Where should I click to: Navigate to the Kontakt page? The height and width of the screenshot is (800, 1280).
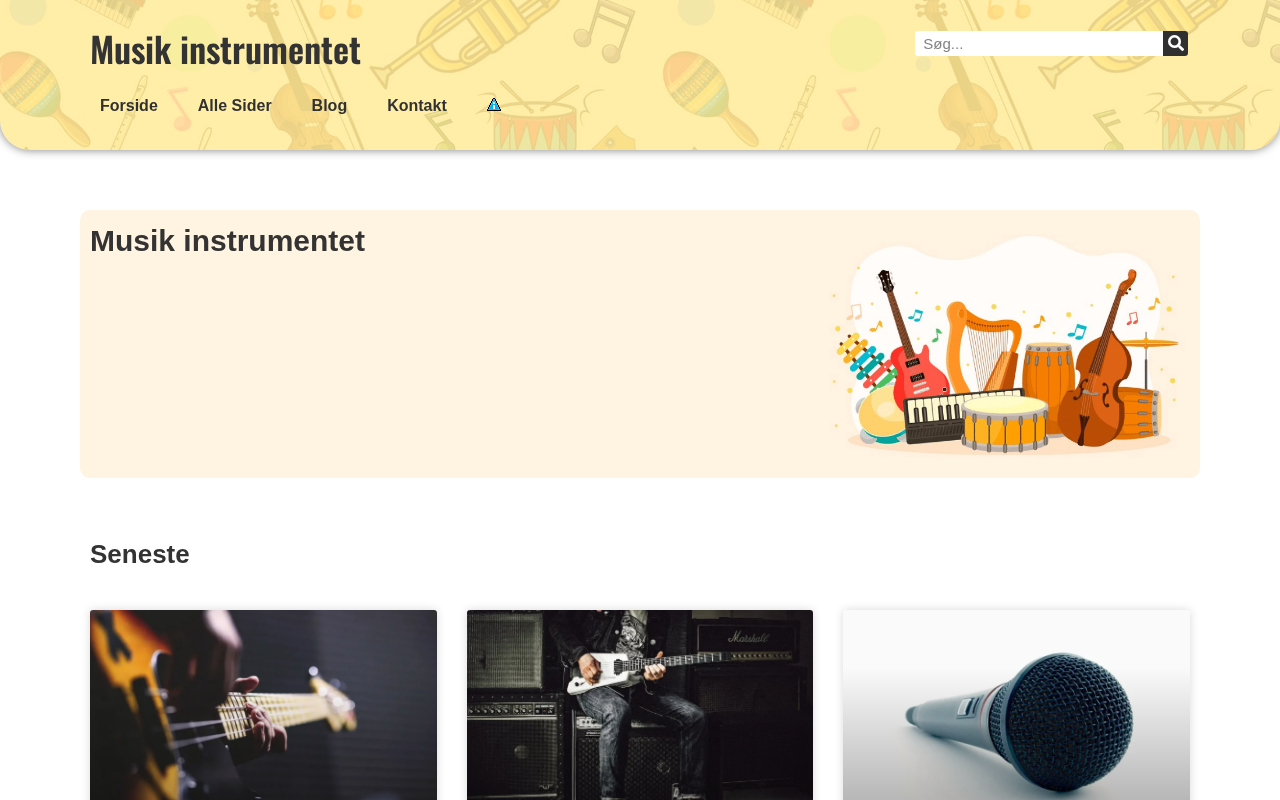pos(417,106)
